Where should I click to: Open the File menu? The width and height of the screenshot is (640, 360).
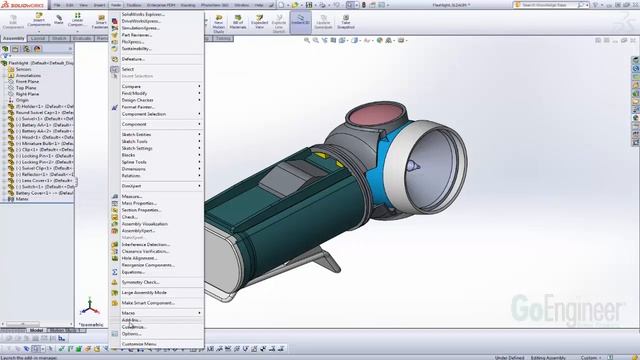coord(57,5)
